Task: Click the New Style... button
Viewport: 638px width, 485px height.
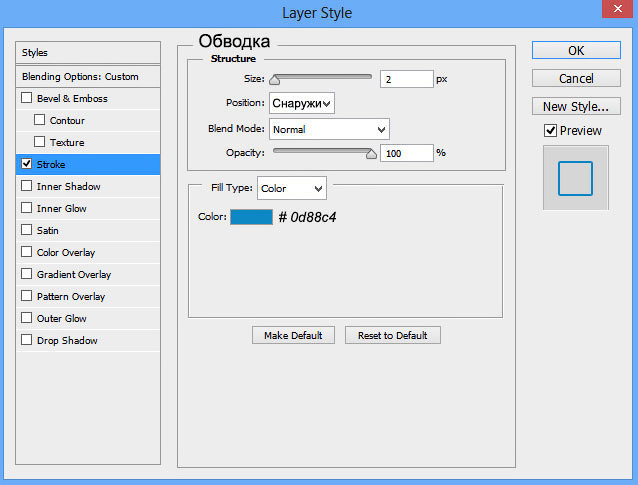Action: (x=576, y=106)
